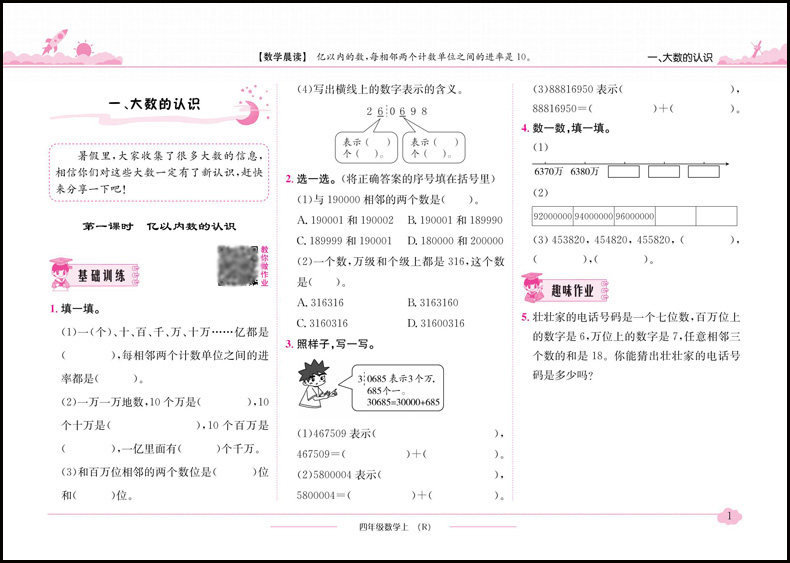Screen dimensions: 790x563
Task: Click the graduate girl icon next to 基础训练
Action: coord(61,274)
